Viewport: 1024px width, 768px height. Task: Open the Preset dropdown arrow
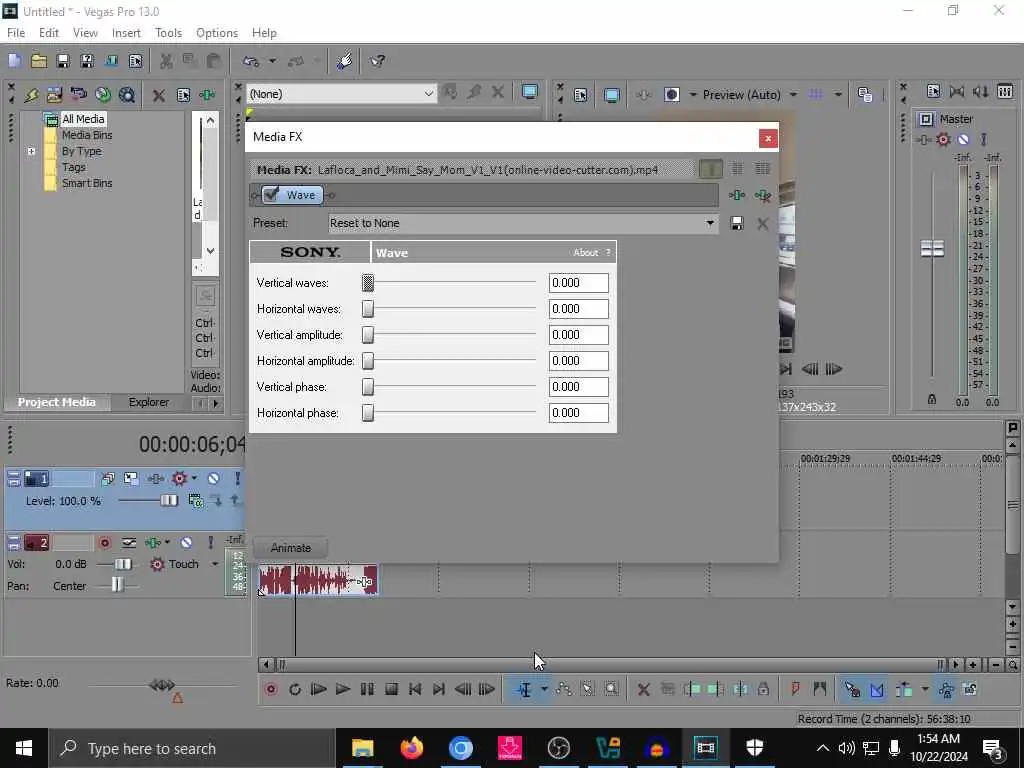click(x=710, y=223)
